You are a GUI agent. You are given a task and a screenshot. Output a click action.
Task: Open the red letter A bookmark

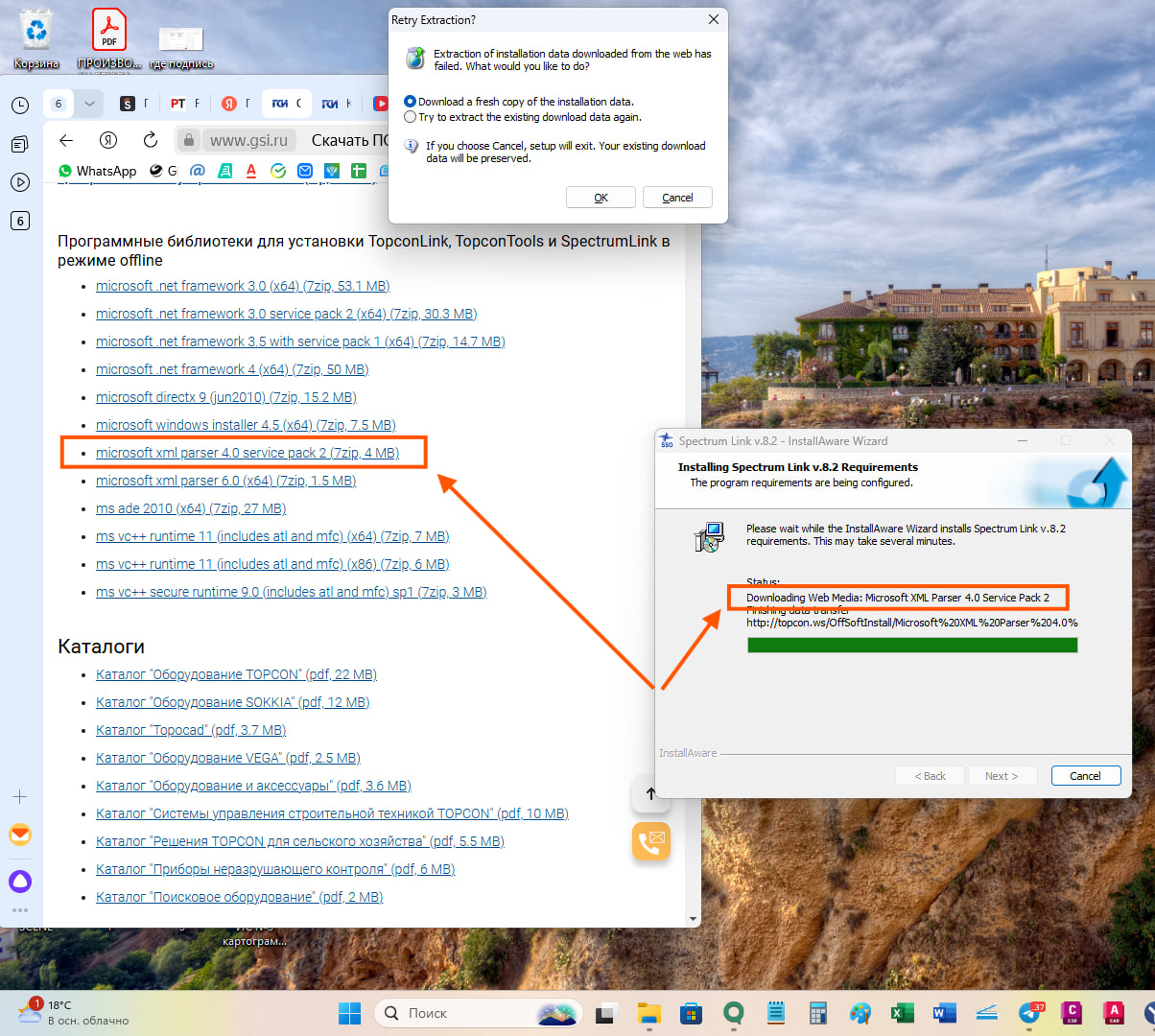point(251,171)
